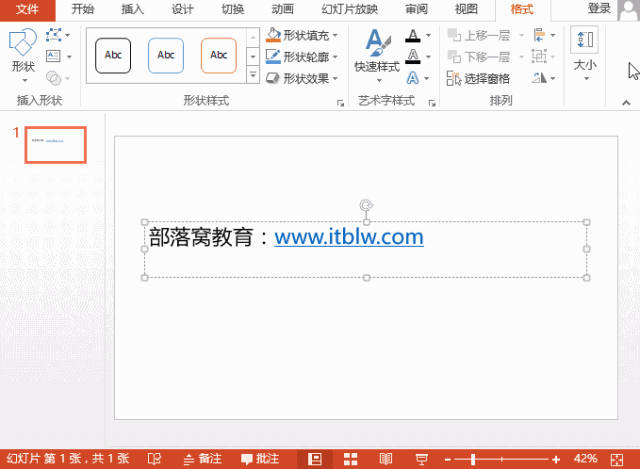Click the 形状填充 paint bucket icon
Image resolution: width=640 pixels, height=469 pixels.
[273, 35]
